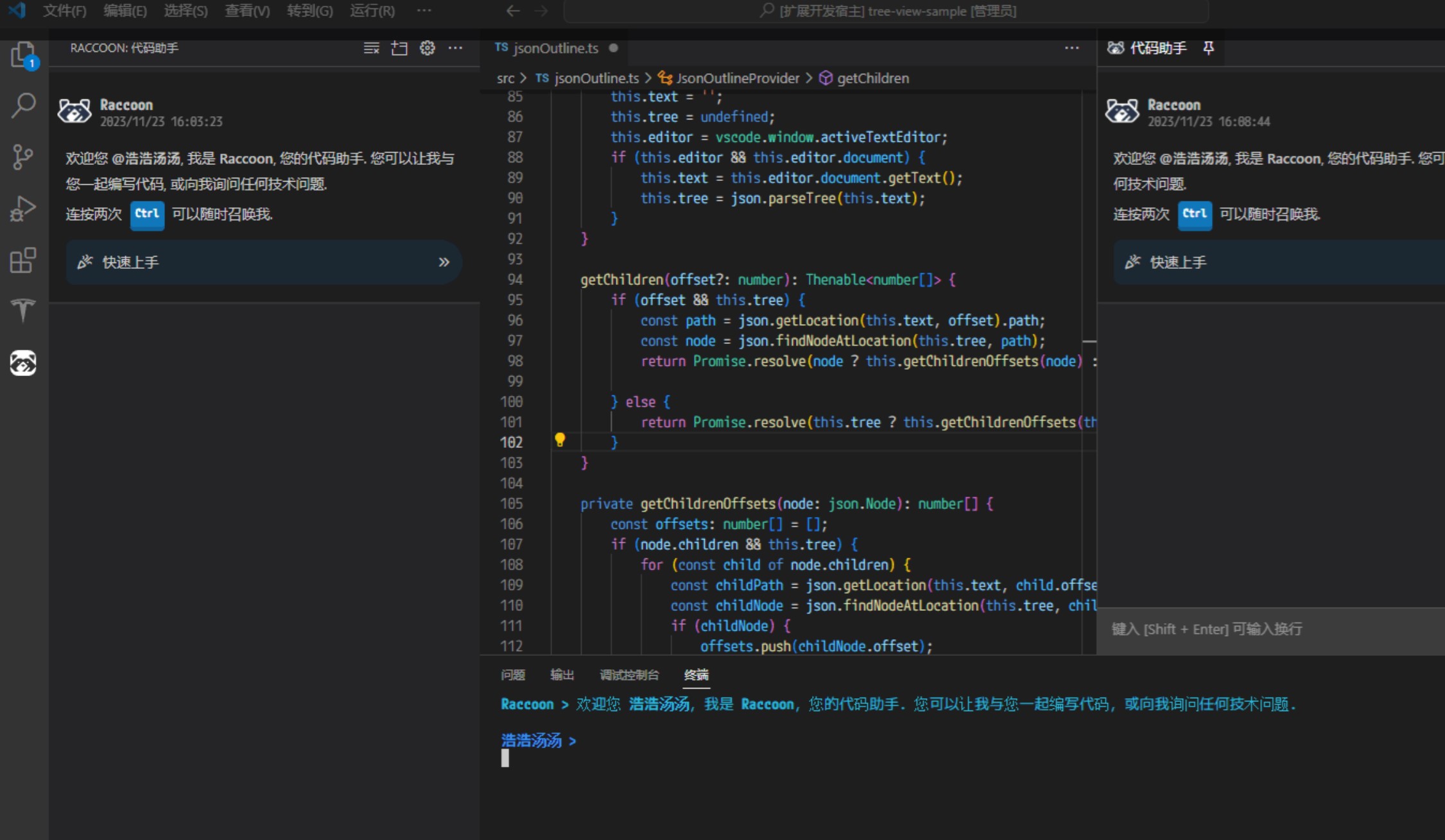Open the 文件(F) menu
Image resolution: width=1445 pixels, height=840 pixels.
64,11
